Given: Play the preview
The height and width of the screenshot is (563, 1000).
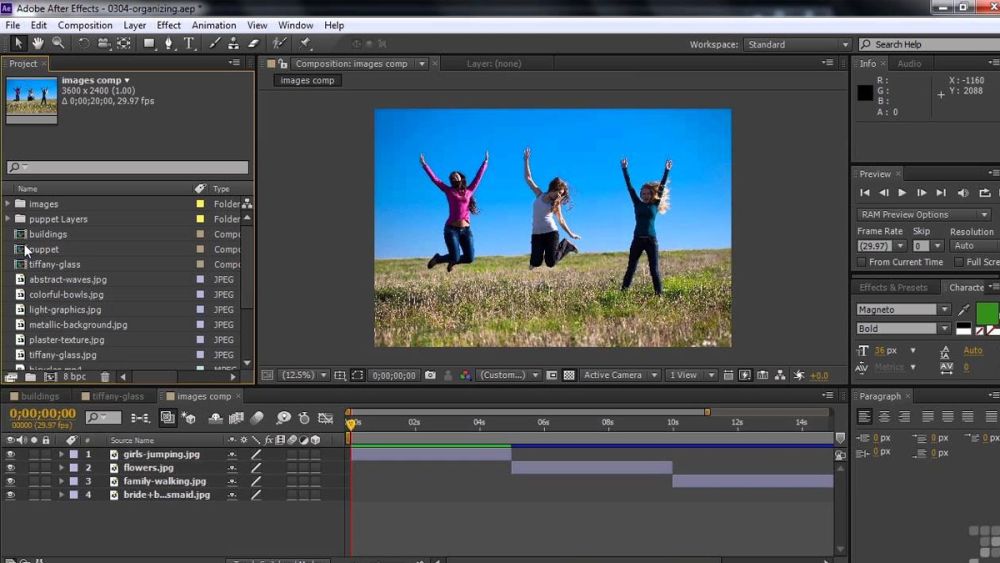Looking at the screenshot, I should (902, 193).
